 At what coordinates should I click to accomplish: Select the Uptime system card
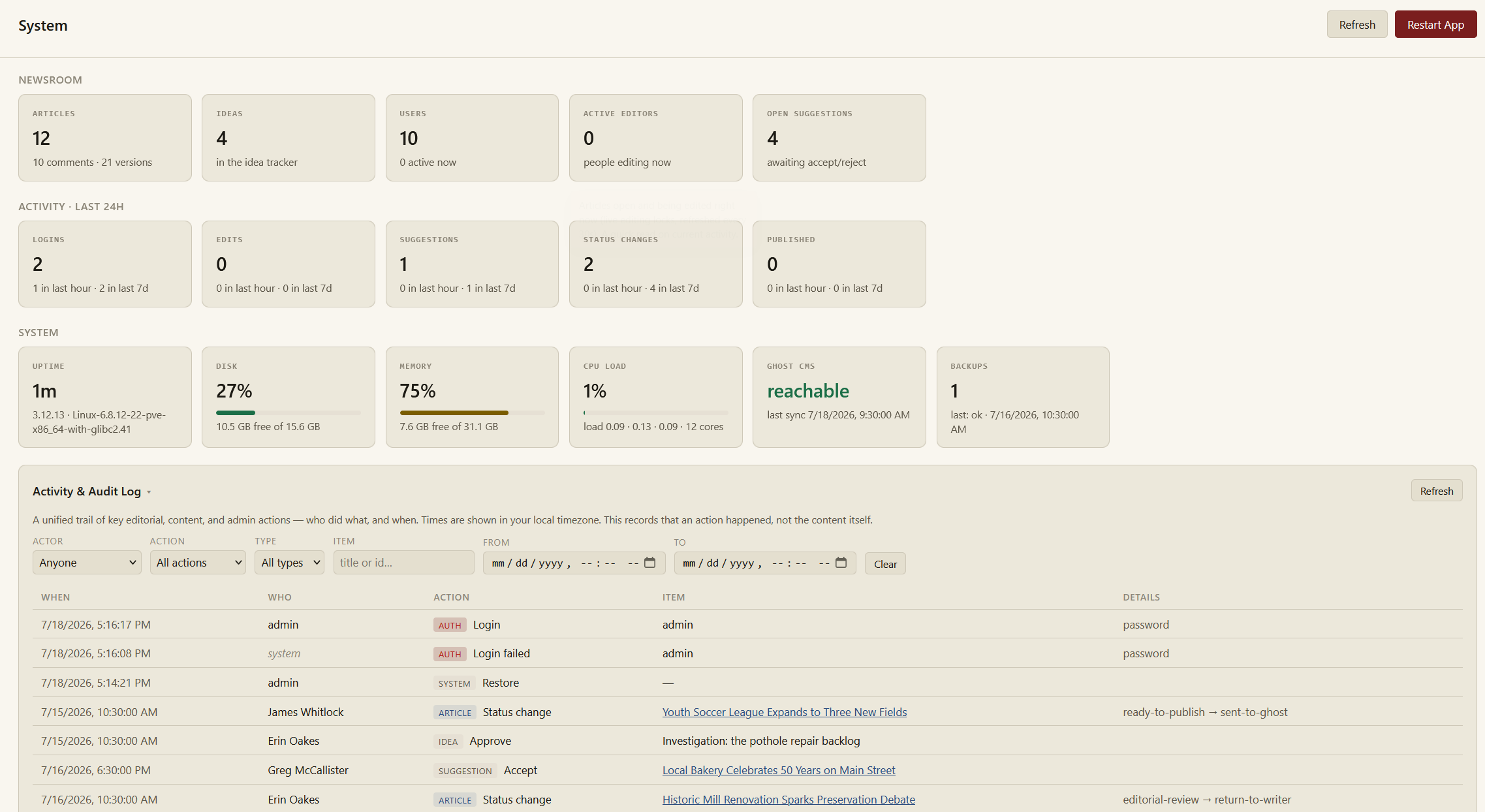[105, 397]
